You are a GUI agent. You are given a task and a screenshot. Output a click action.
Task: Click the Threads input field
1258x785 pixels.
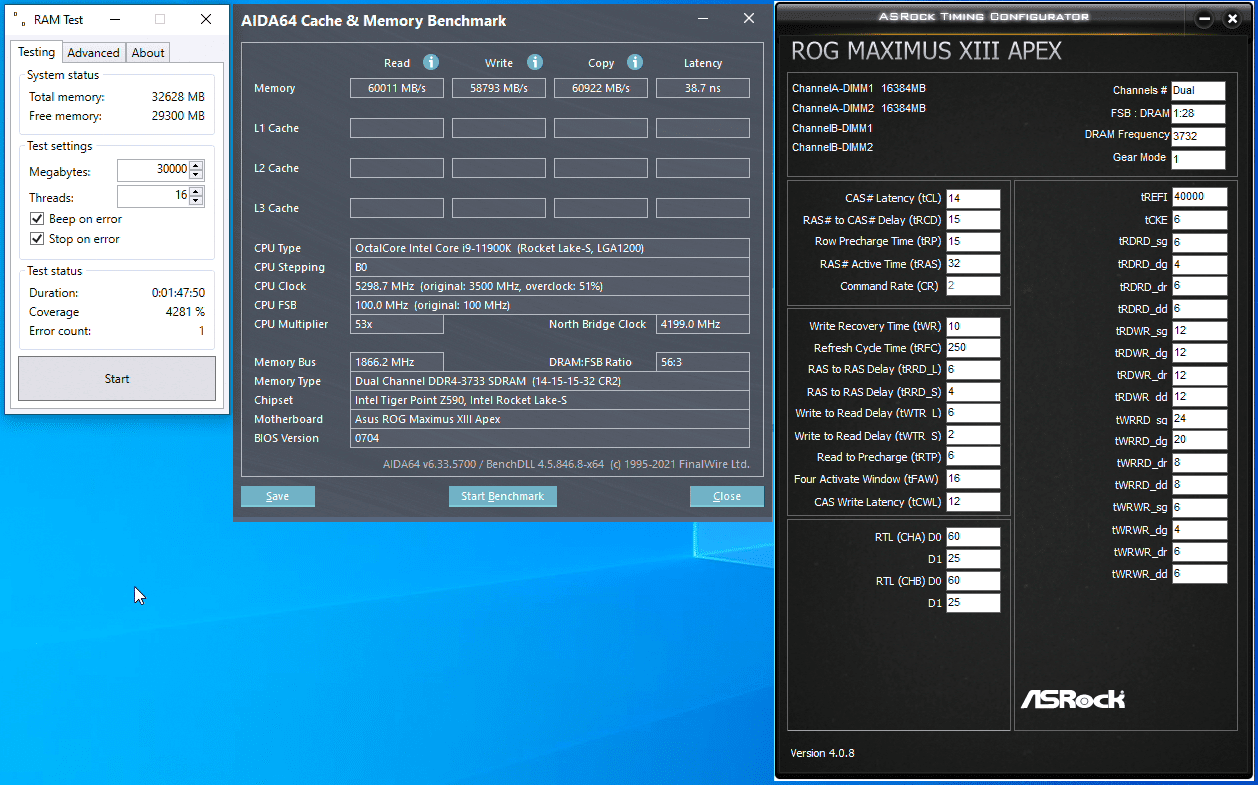(x=153, y=197)
